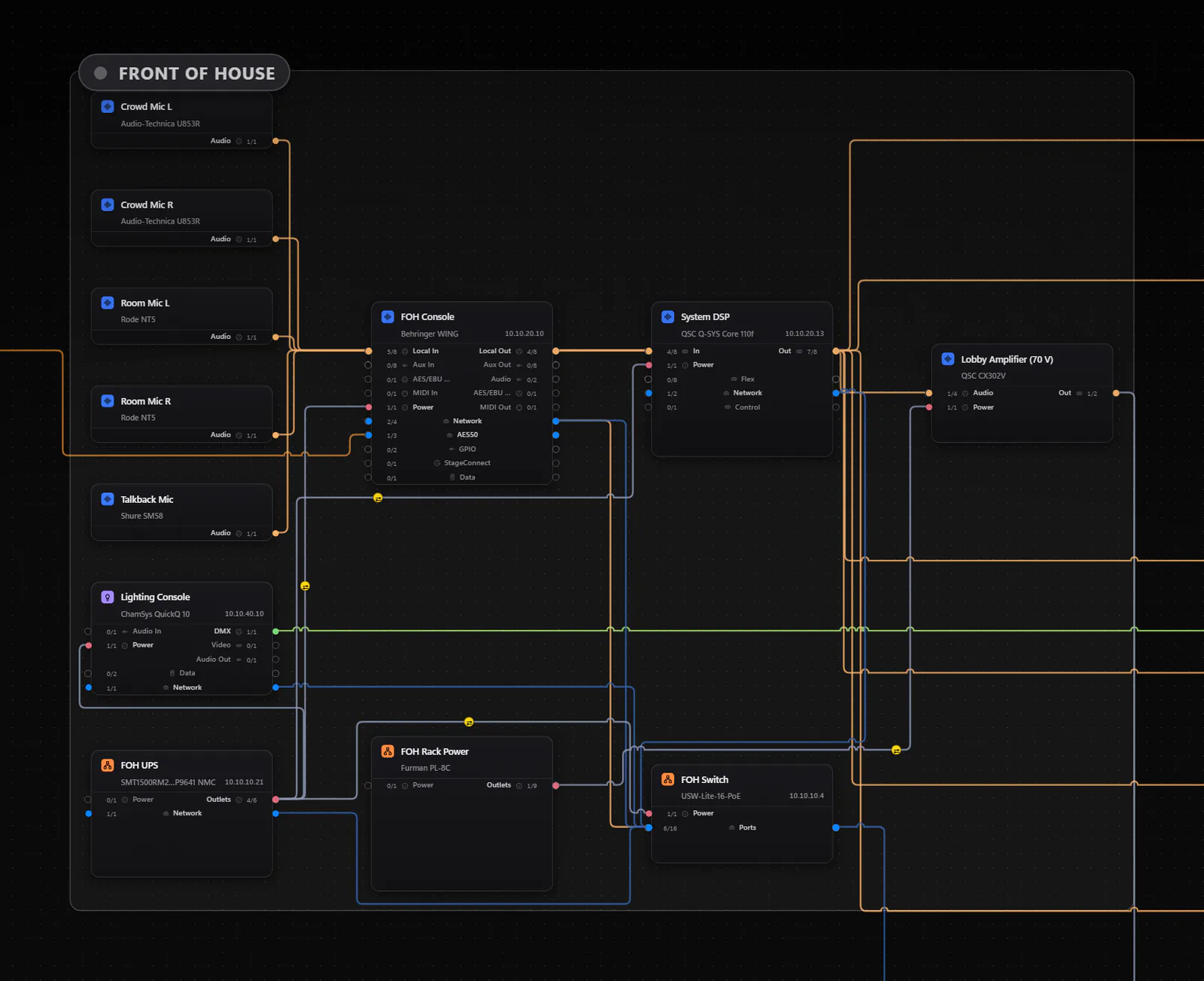1204x981 pixels.
Task: Click the Crowd Mic R node icon
Action: [108, 205]
